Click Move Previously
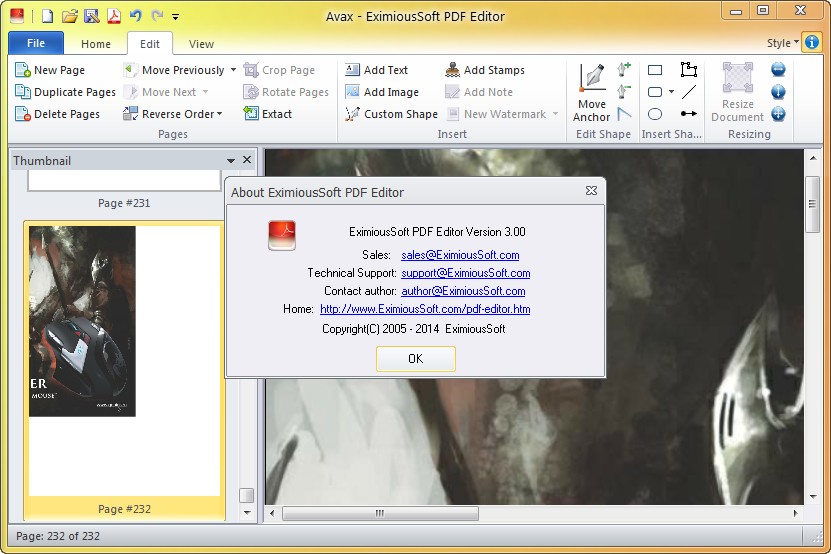Screen dimensions: 831x554 174,70
